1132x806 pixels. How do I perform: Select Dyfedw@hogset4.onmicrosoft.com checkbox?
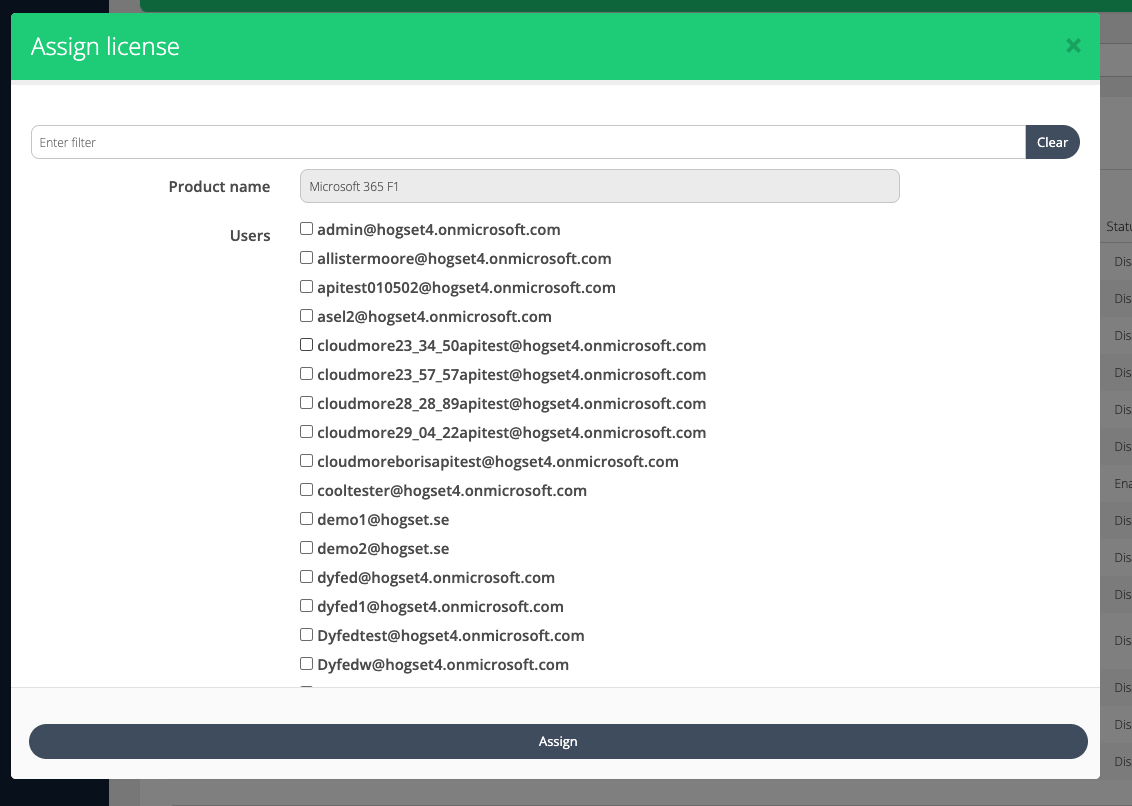307,664
